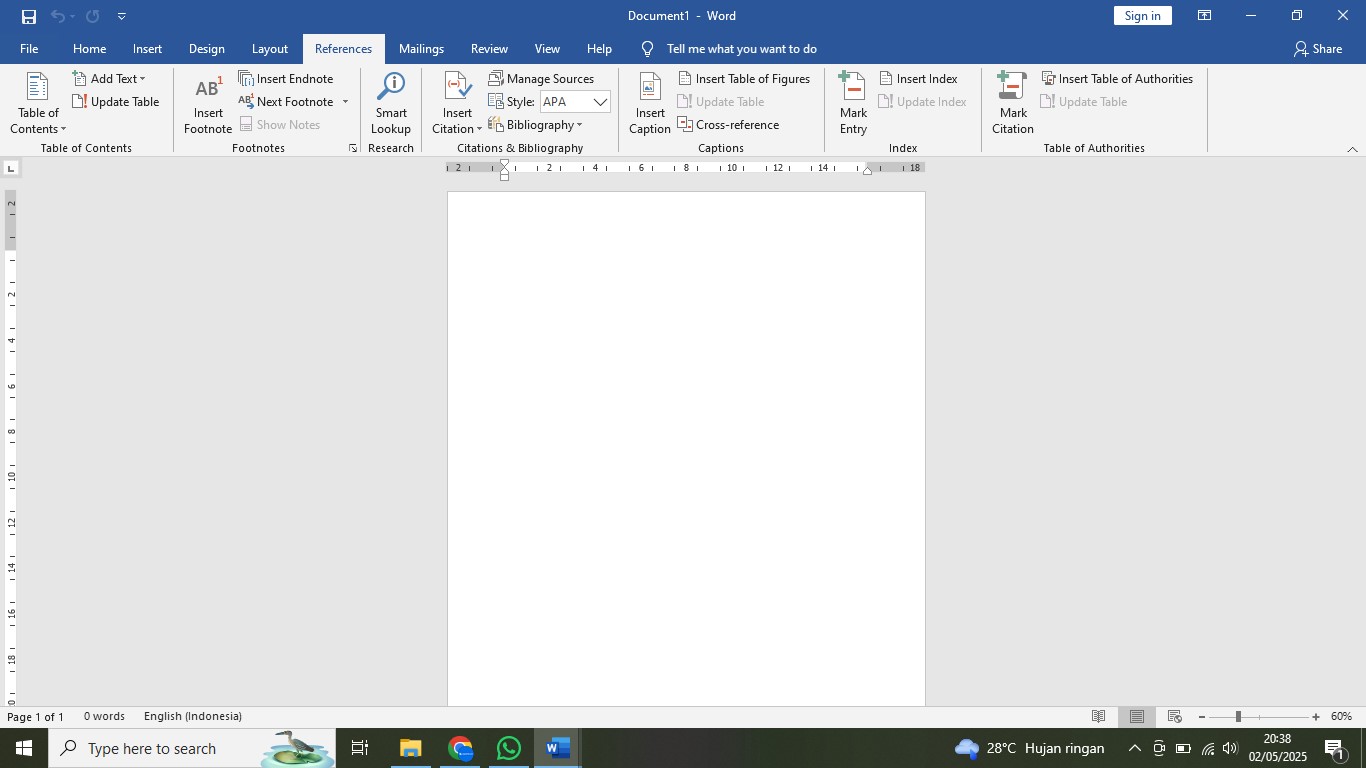Open the Design ribbon tab

(207, 48)
